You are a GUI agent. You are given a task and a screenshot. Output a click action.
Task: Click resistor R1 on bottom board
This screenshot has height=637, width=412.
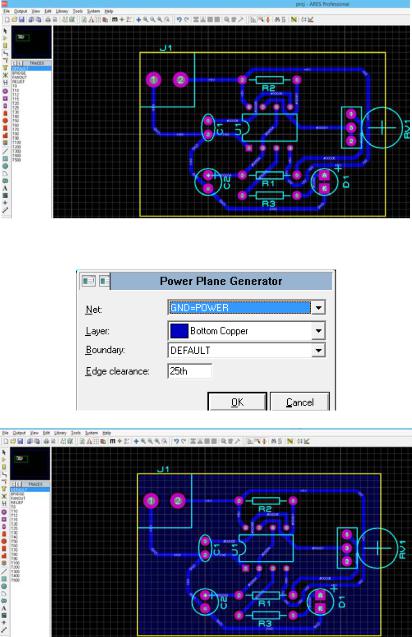[x=266, y=596]
